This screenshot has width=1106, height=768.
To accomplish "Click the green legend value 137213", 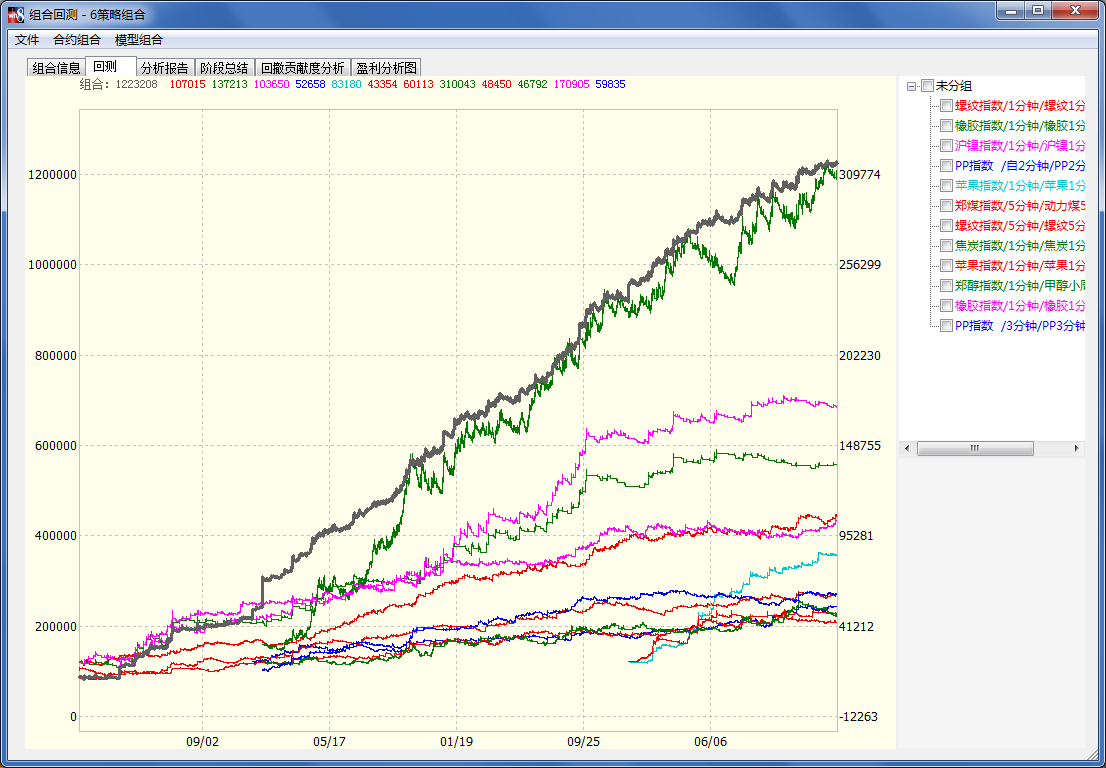I will coord(229,85).
